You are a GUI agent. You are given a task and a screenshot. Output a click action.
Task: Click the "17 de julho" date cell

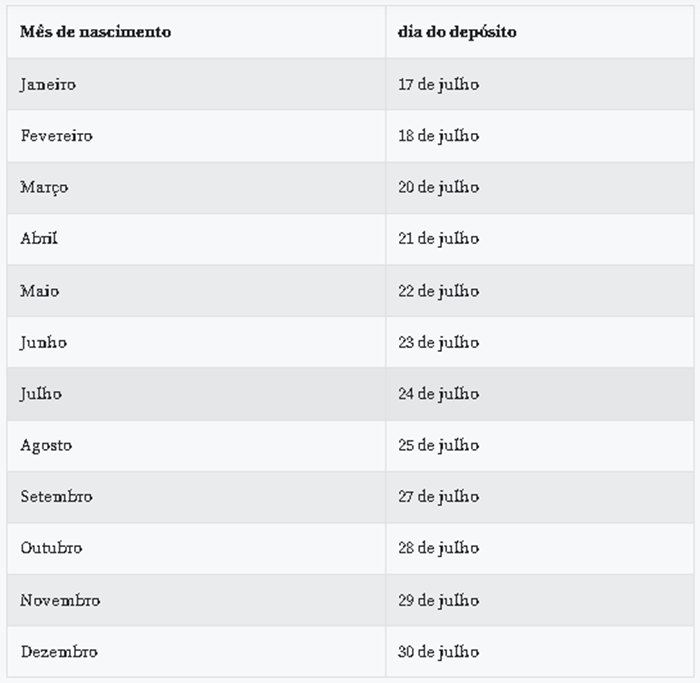[x=438, y=85]
